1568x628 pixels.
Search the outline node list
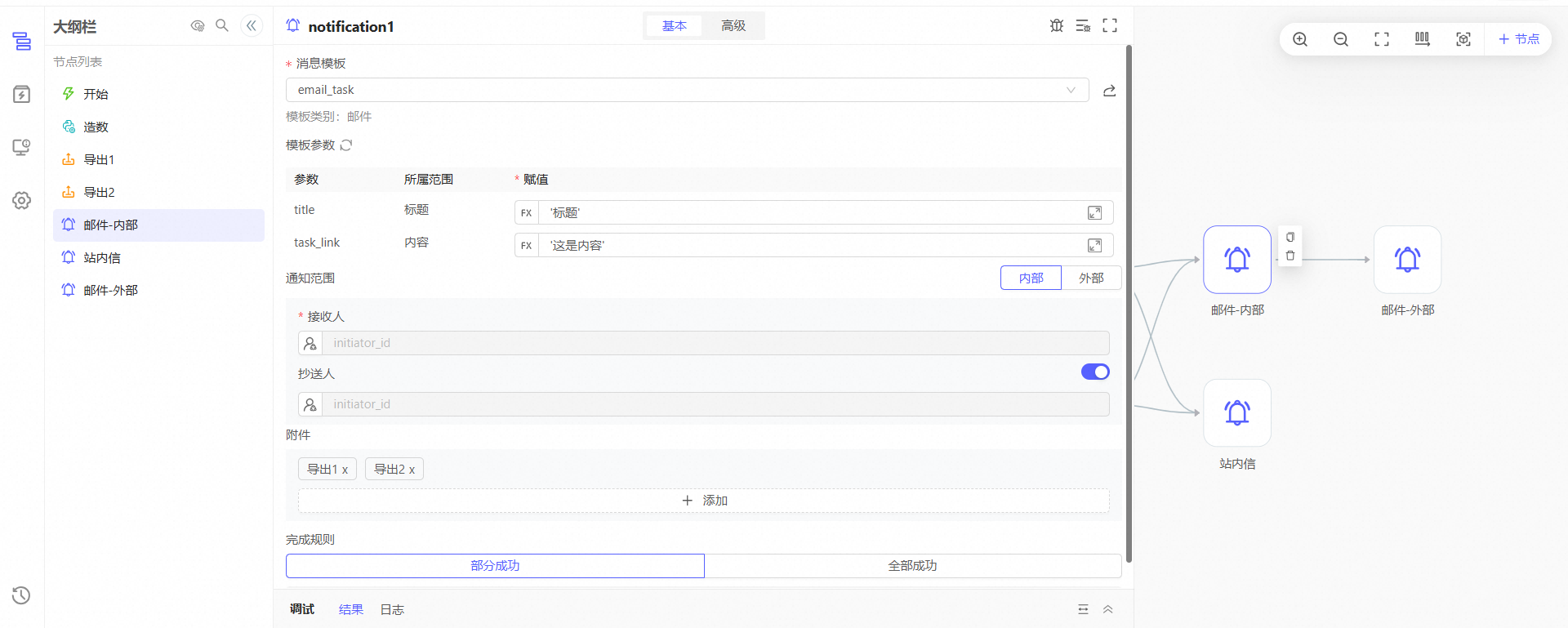[222, 25]
